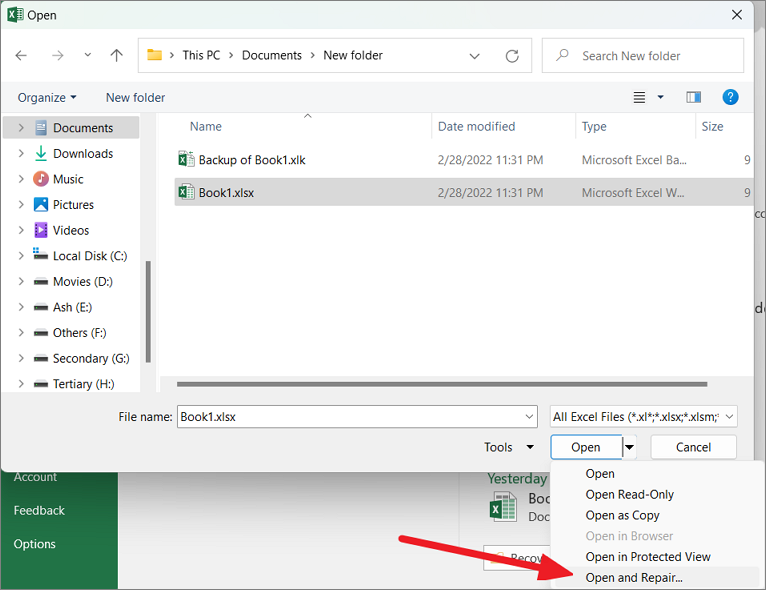
Task: Open the recent locations chevron dropdown
Action: [x=87, y=55]
